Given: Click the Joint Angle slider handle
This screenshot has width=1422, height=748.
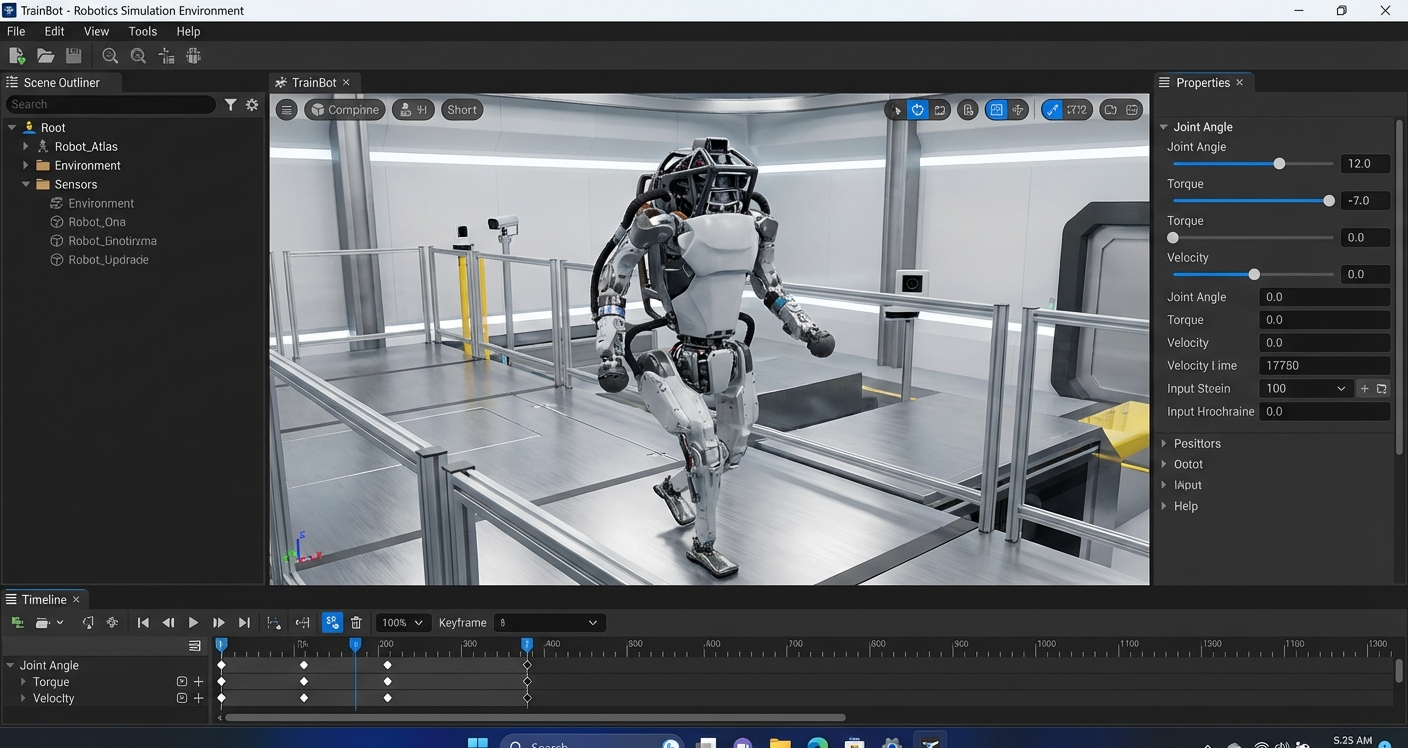Looking at the screenshot, I should (1279, 164).
